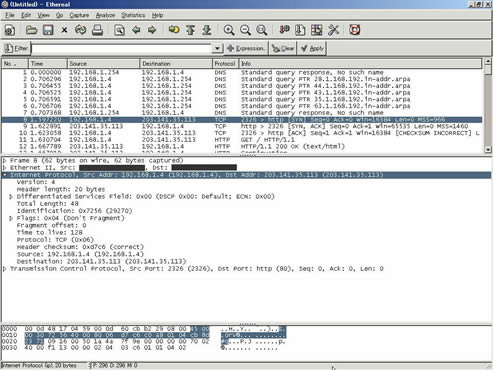Close the capture file using X icon
493x370 pixels.
(64, 30)
